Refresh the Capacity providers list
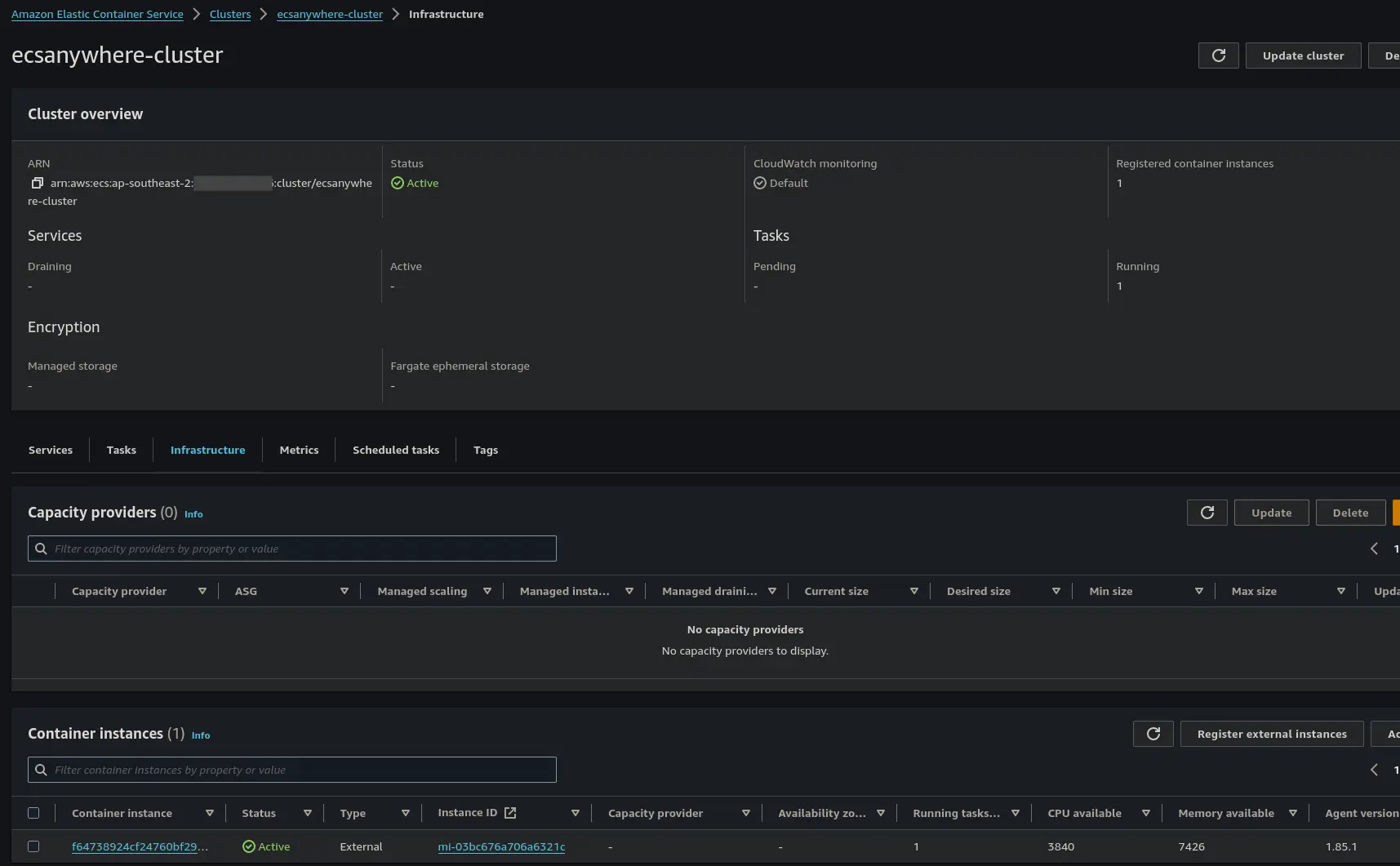 click(1207, 513)
